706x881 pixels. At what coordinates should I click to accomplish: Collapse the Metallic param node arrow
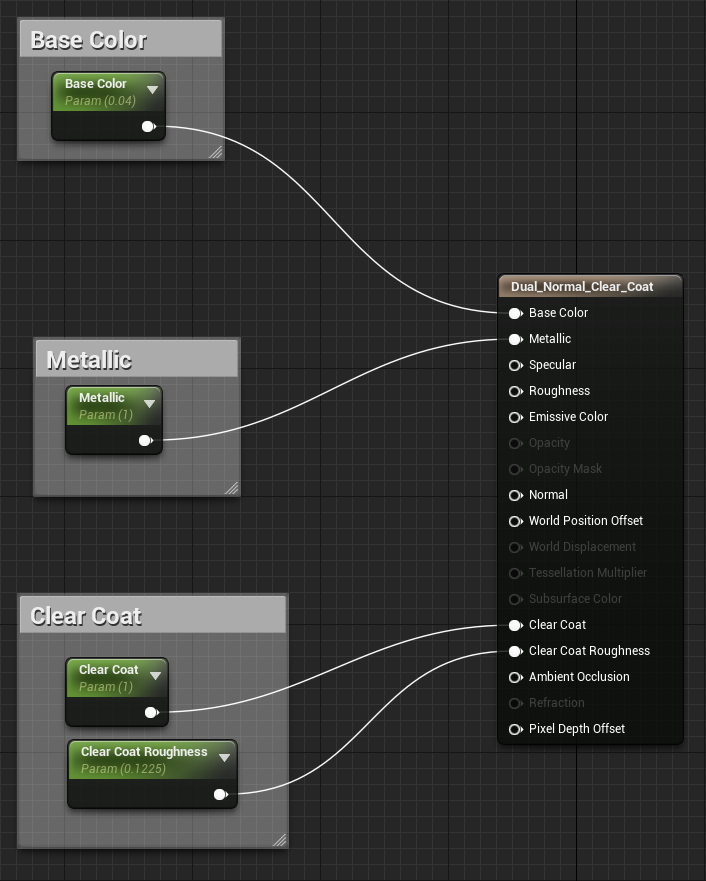149,403
